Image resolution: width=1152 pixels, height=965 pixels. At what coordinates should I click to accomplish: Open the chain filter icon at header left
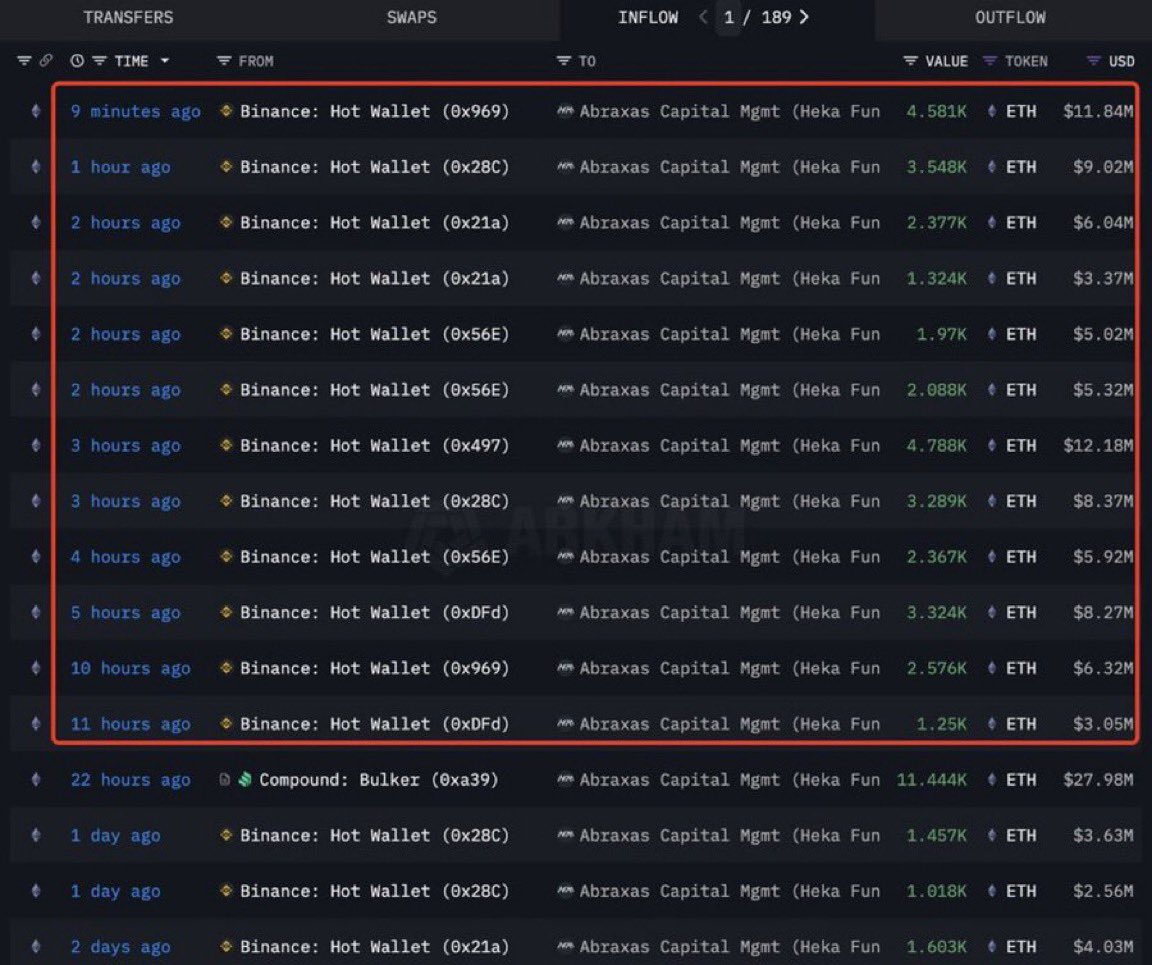[x=24, y=61]
